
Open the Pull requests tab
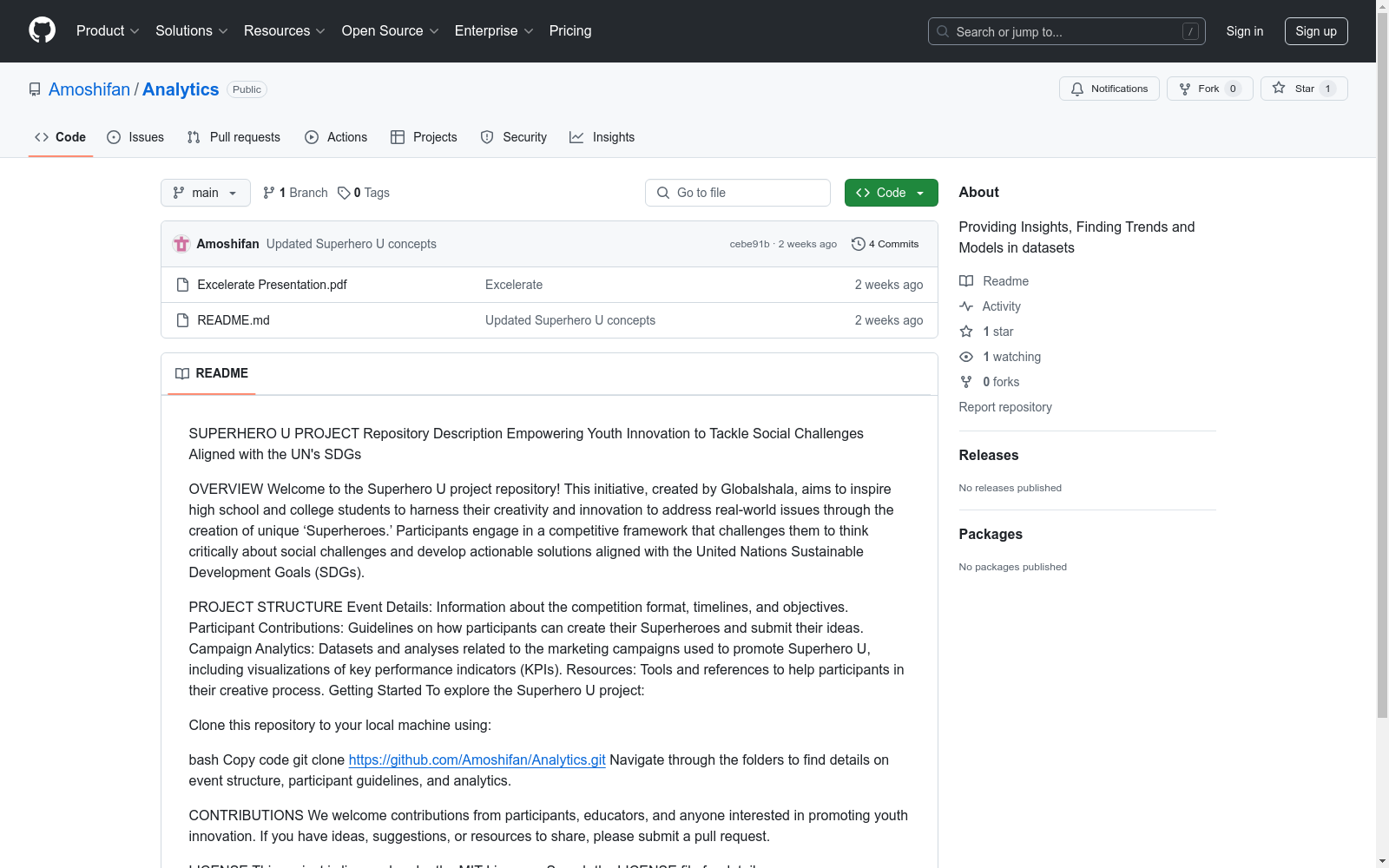(234, 137)
